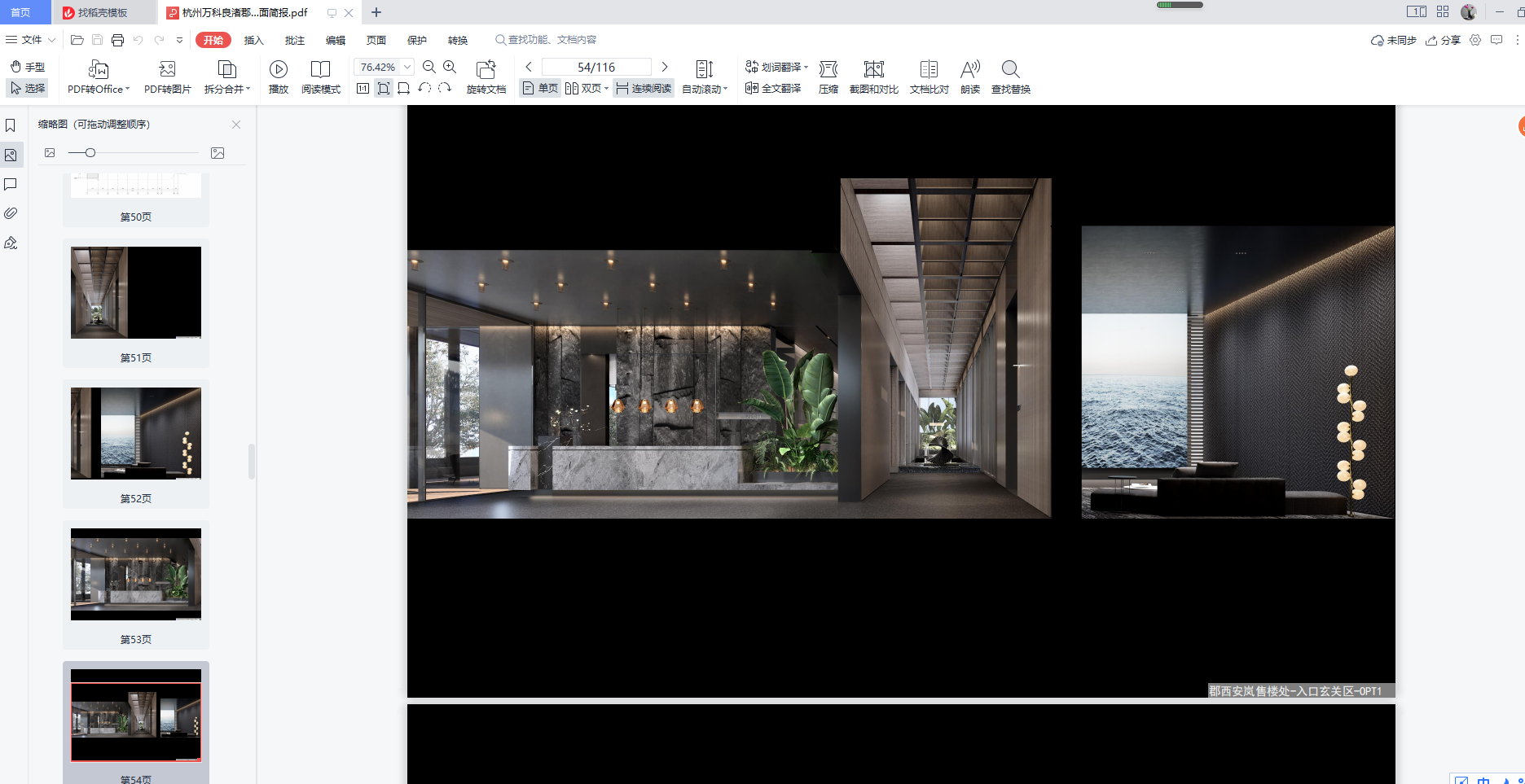This screenshot has width=1525, height=784.
Task: Switch to 找稻壳模板 tab
Action: point(103,12)
